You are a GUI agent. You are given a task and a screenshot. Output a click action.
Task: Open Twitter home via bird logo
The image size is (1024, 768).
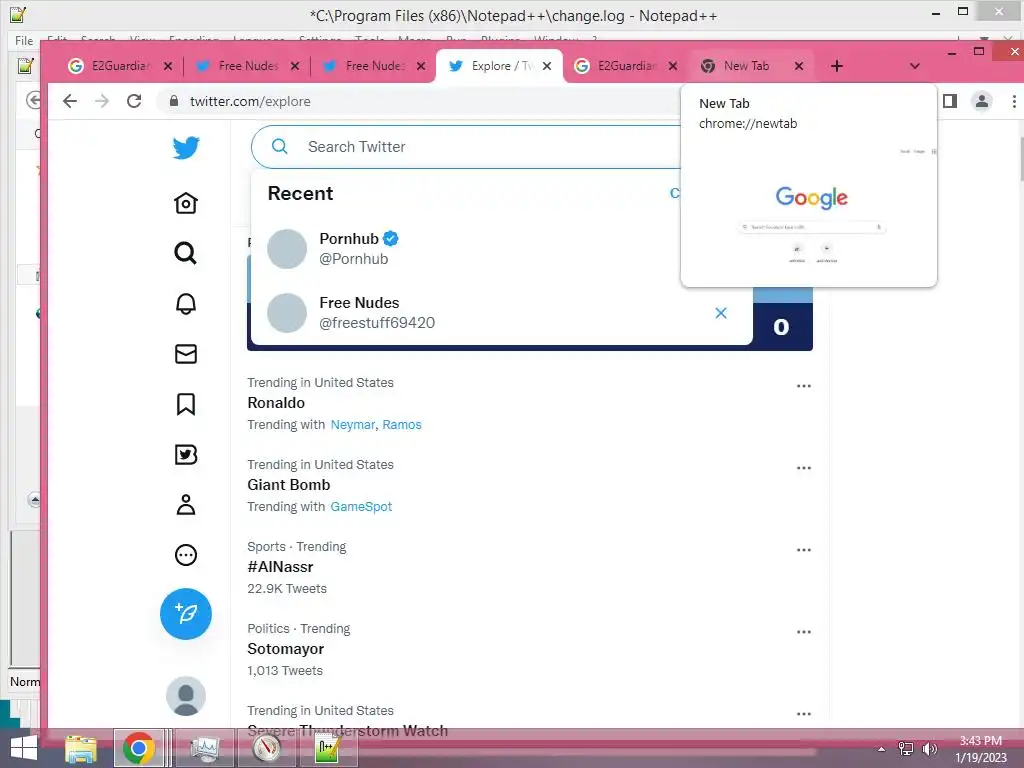coord(186,148)
